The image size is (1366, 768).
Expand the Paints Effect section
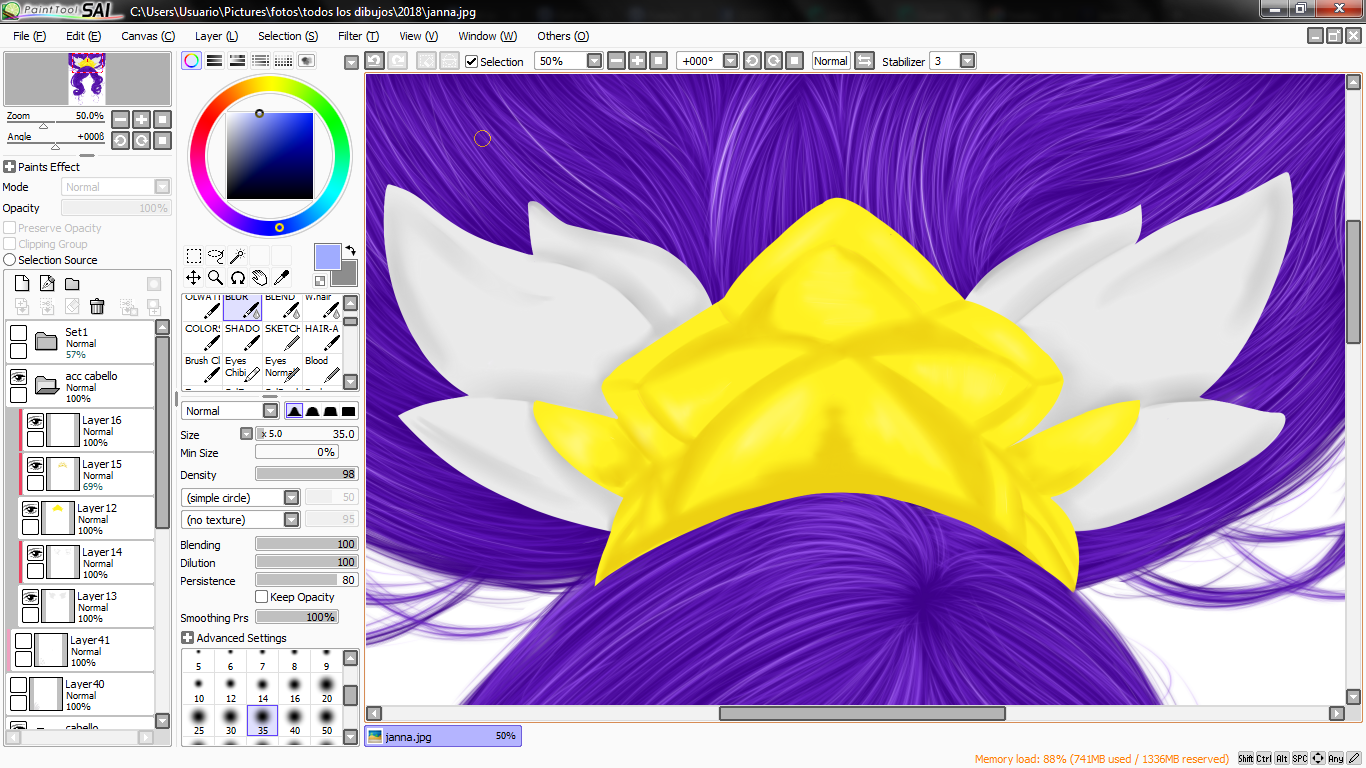click(x=10, y=167)
